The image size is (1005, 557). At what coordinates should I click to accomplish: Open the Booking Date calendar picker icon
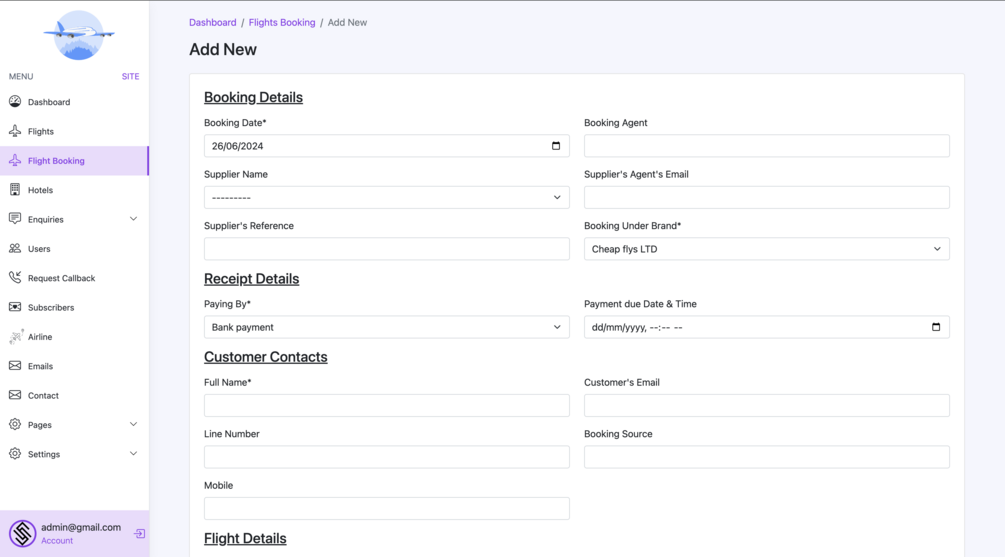[556, 146]
